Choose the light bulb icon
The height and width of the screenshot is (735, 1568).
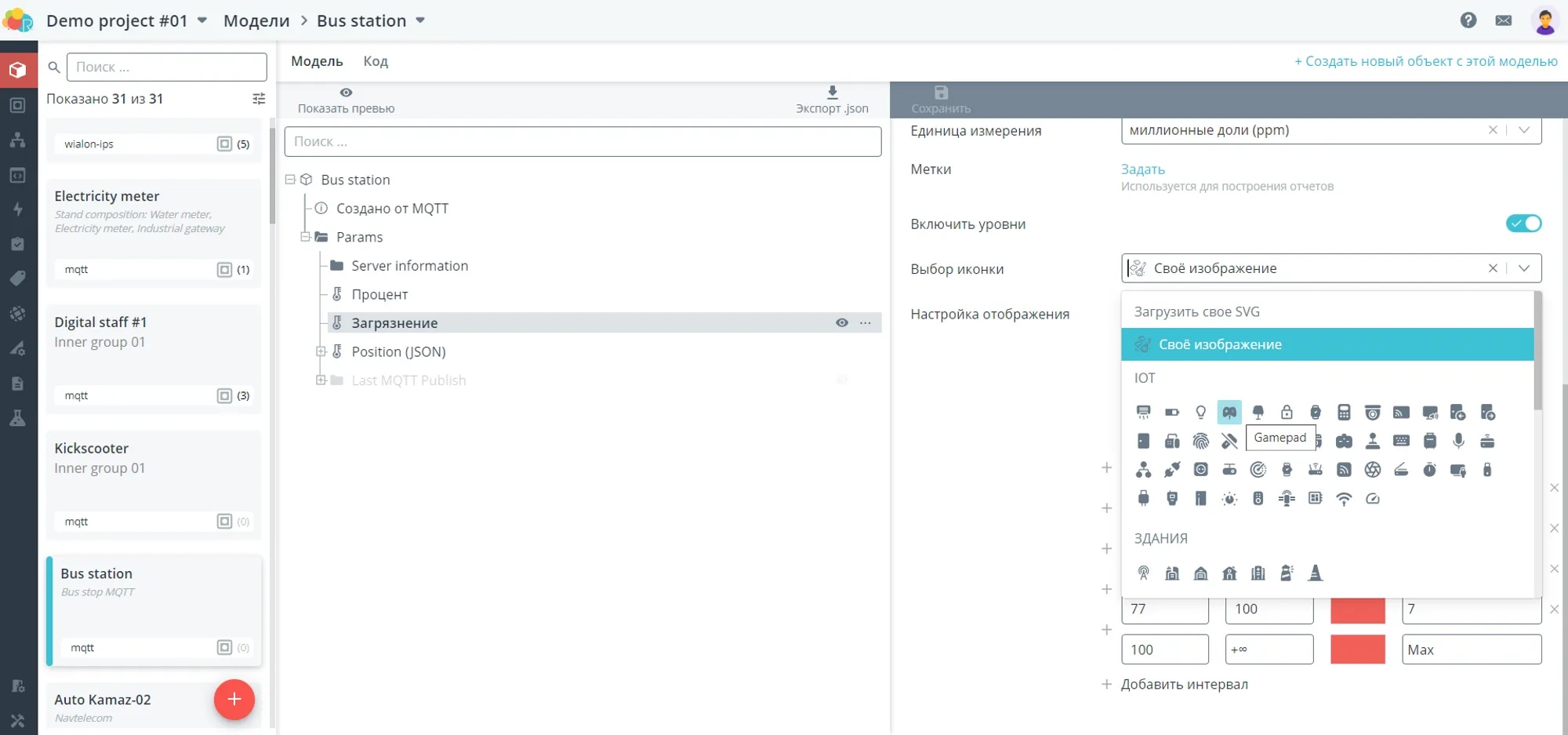click(x=1200, y=413)
